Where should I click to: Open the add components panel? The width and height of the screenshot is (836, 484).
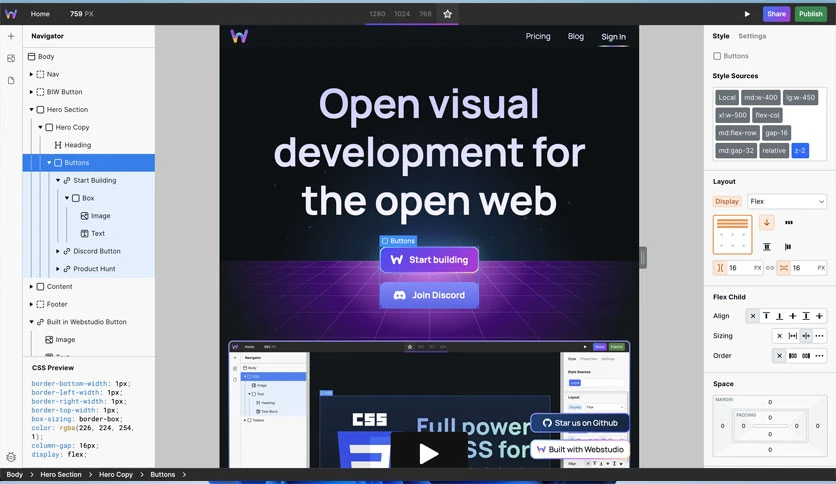coord(11,36)
